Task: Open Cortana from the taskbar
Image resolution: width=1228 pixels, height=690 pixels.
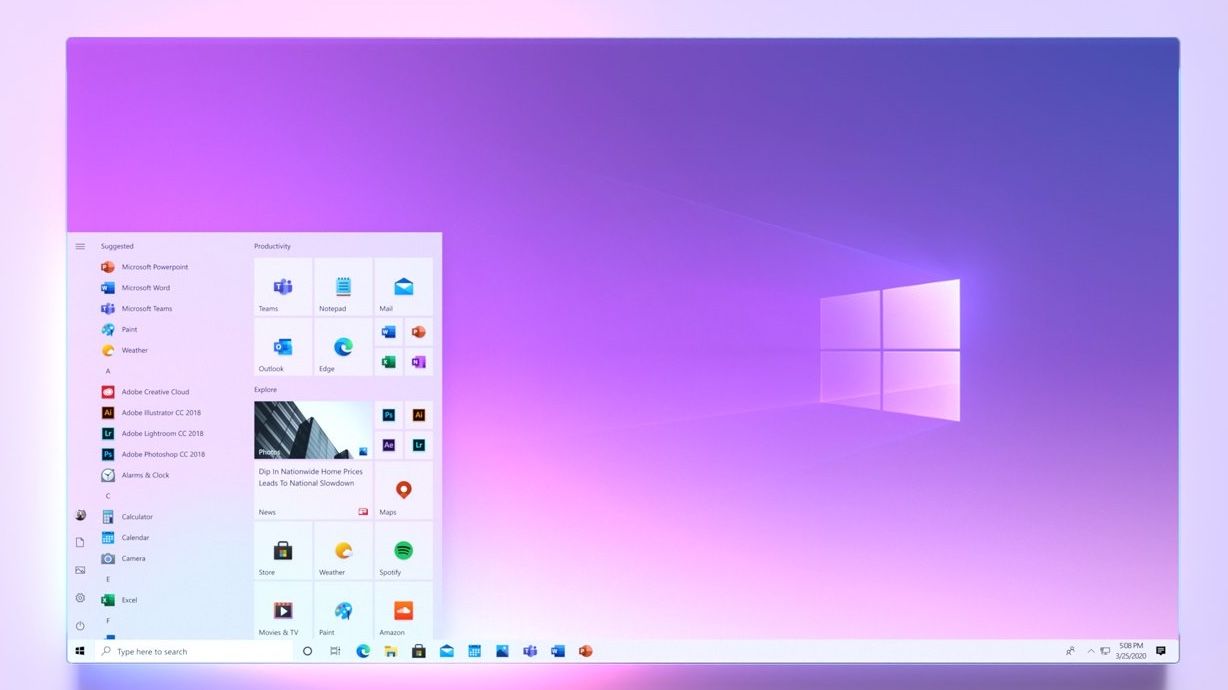Action: (x=306, y=650)
